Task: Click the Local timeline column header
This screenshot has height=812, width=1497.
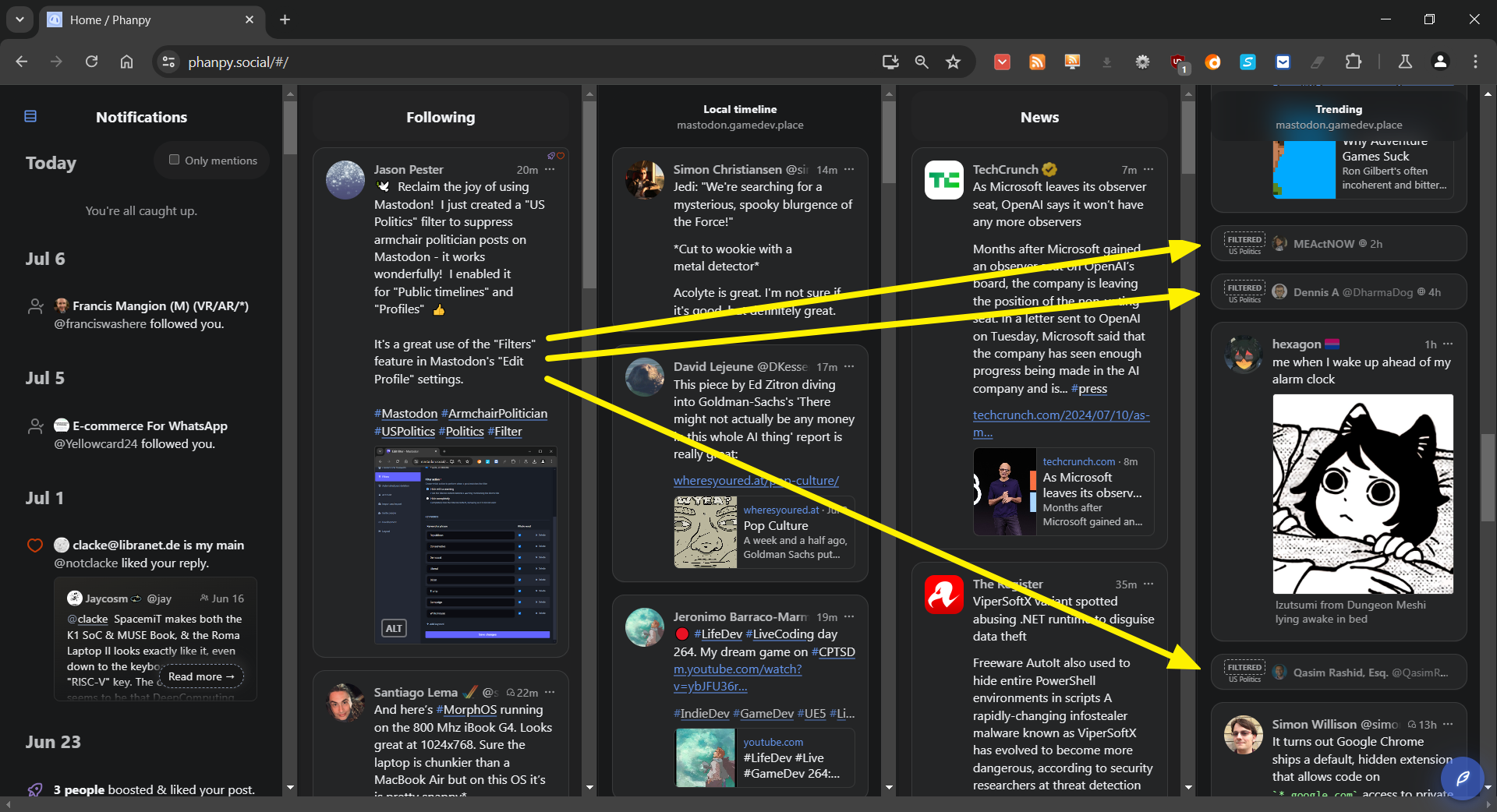Action: coord(740,116)
